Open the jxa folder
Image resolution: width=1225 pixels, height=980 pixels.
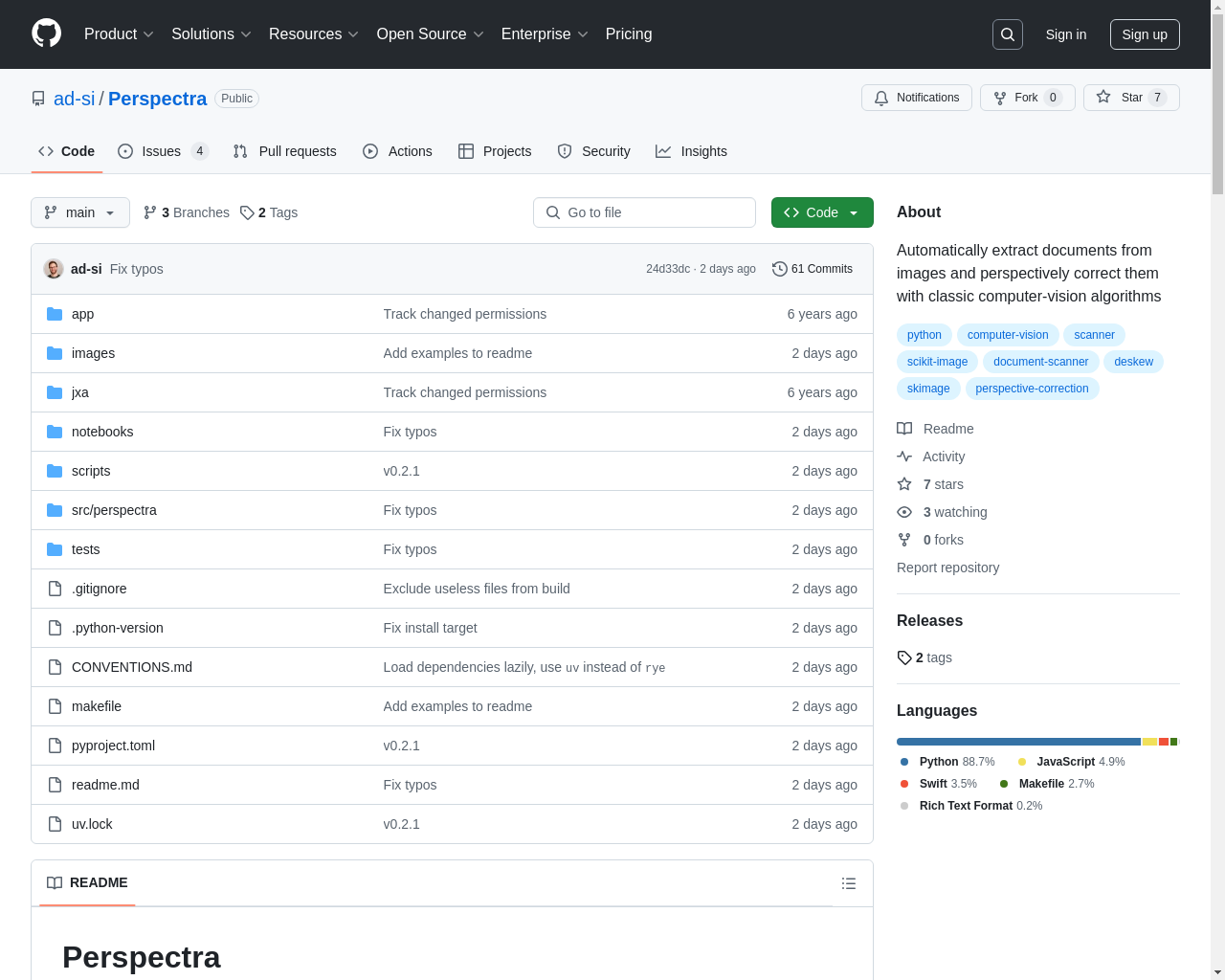point(80,392)
